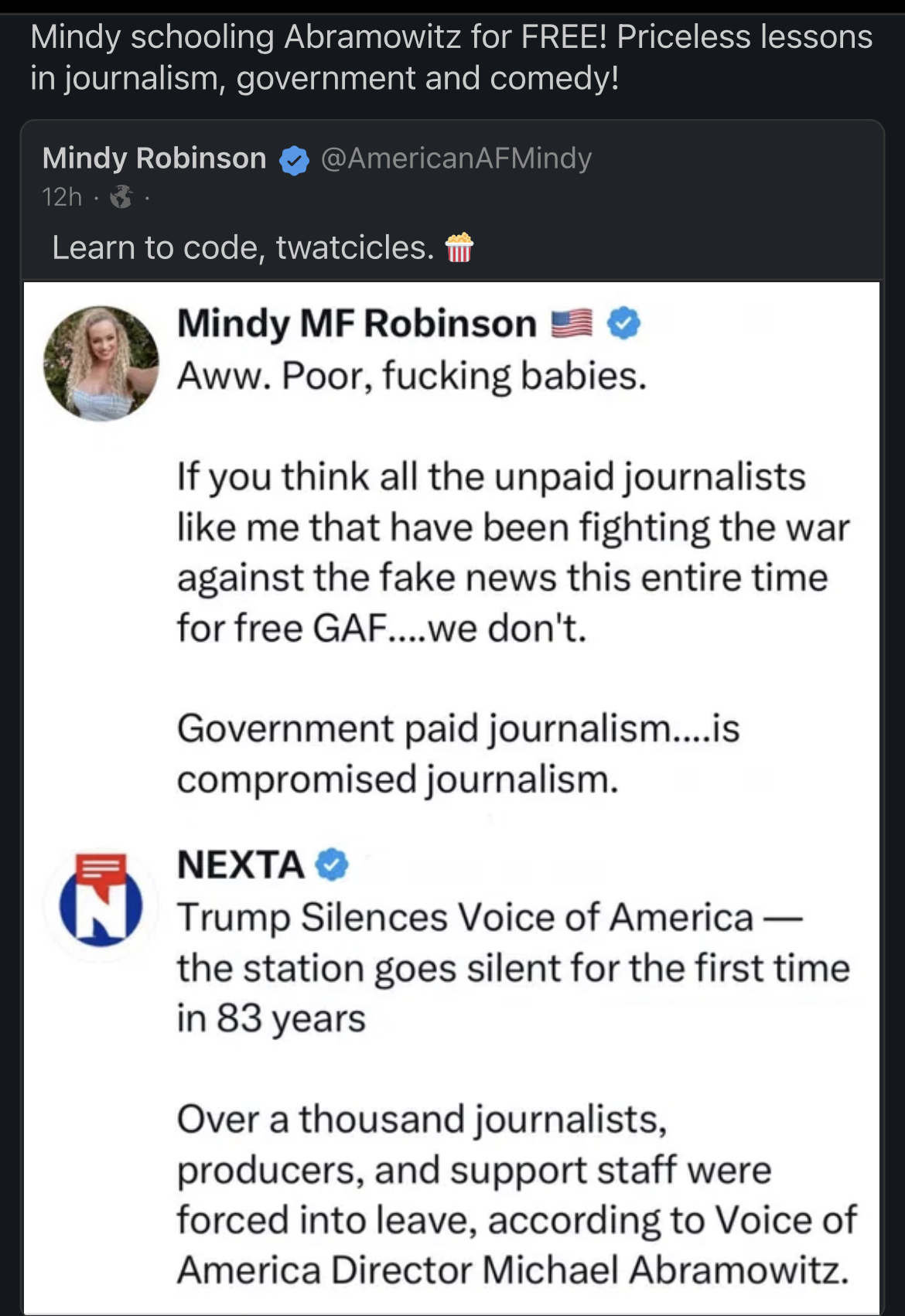Click the 12h post timestamp
The image size is (905, 1316).
coord(62,198)
